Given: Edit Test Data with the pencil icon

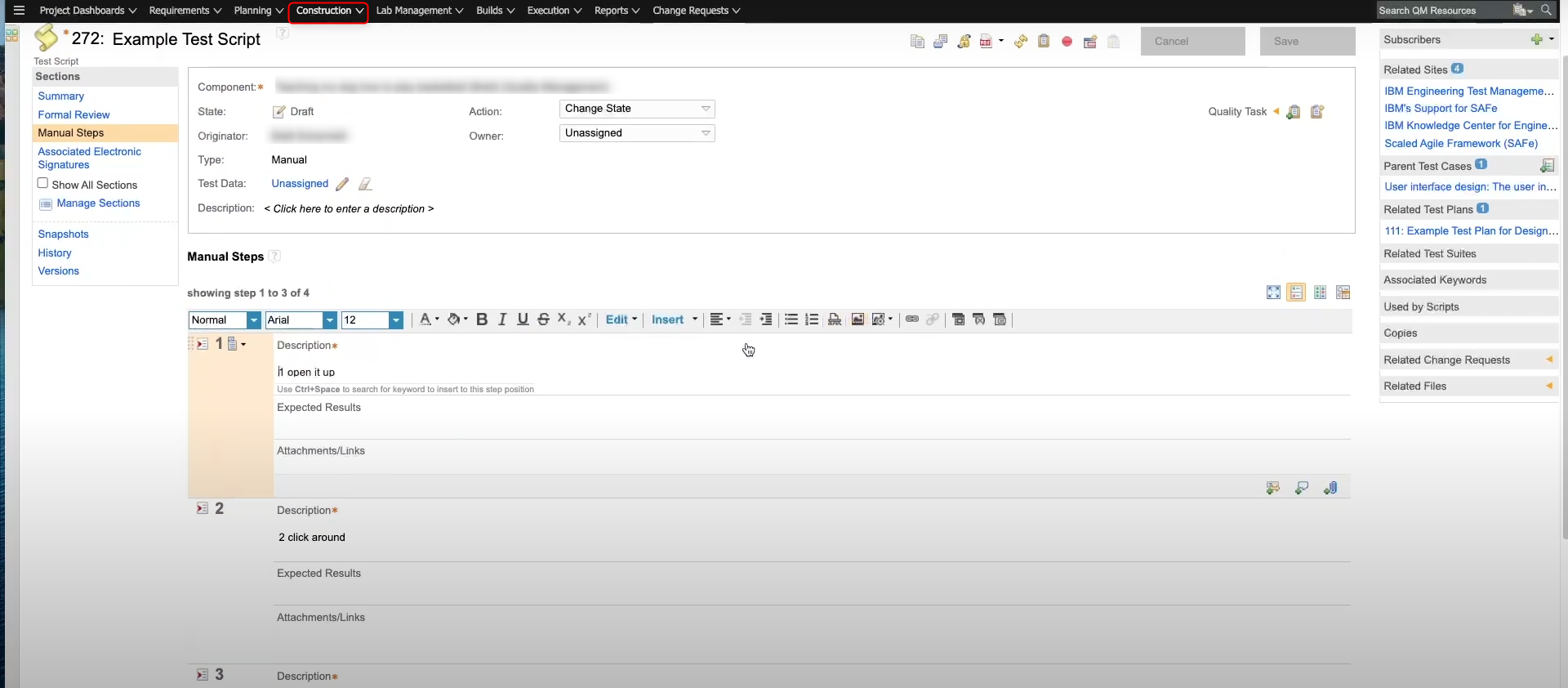Looking at the screenshot, I should (x=342, y=185).
